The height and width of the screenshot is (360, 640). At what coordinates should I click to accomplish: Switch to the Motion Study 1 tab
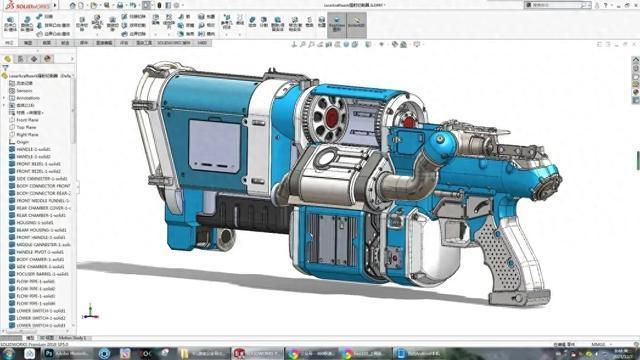coord(72,338)
